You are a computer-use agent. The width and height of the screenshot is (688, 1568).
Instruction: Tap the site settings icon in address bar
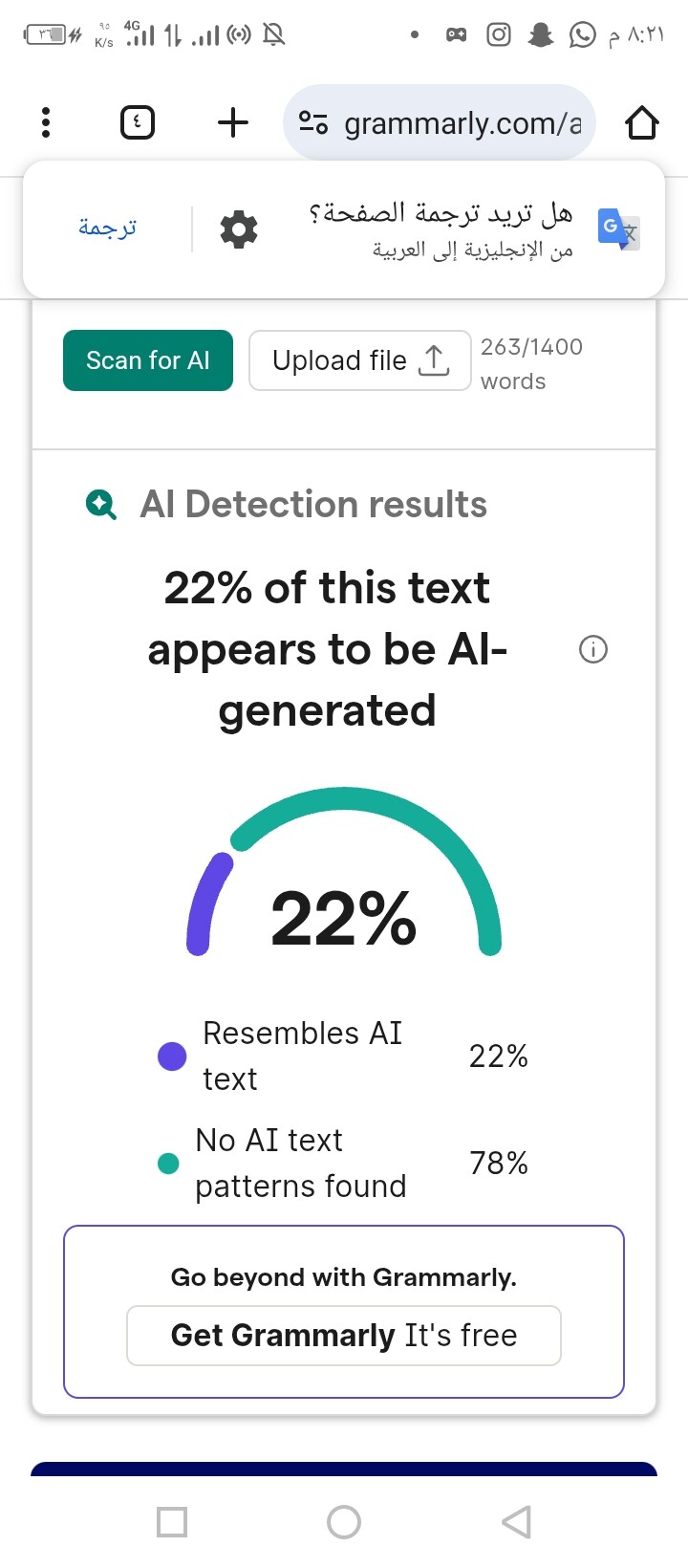(x=313, y=122)
